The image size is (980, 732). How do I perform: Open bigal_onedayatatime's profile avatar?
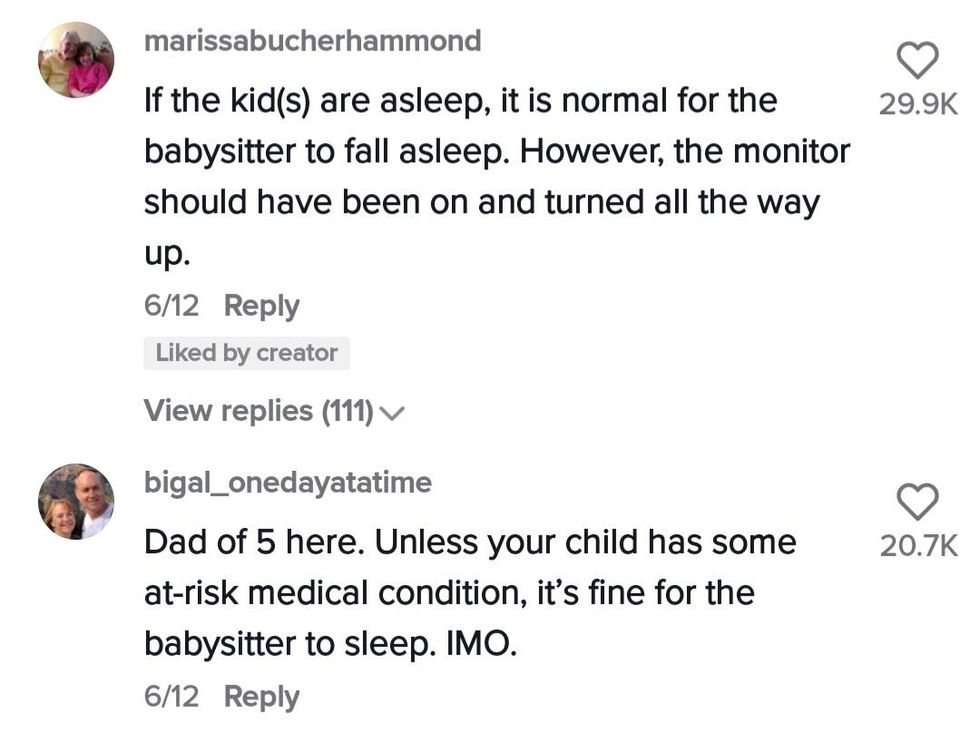click(x=76, y=501)
